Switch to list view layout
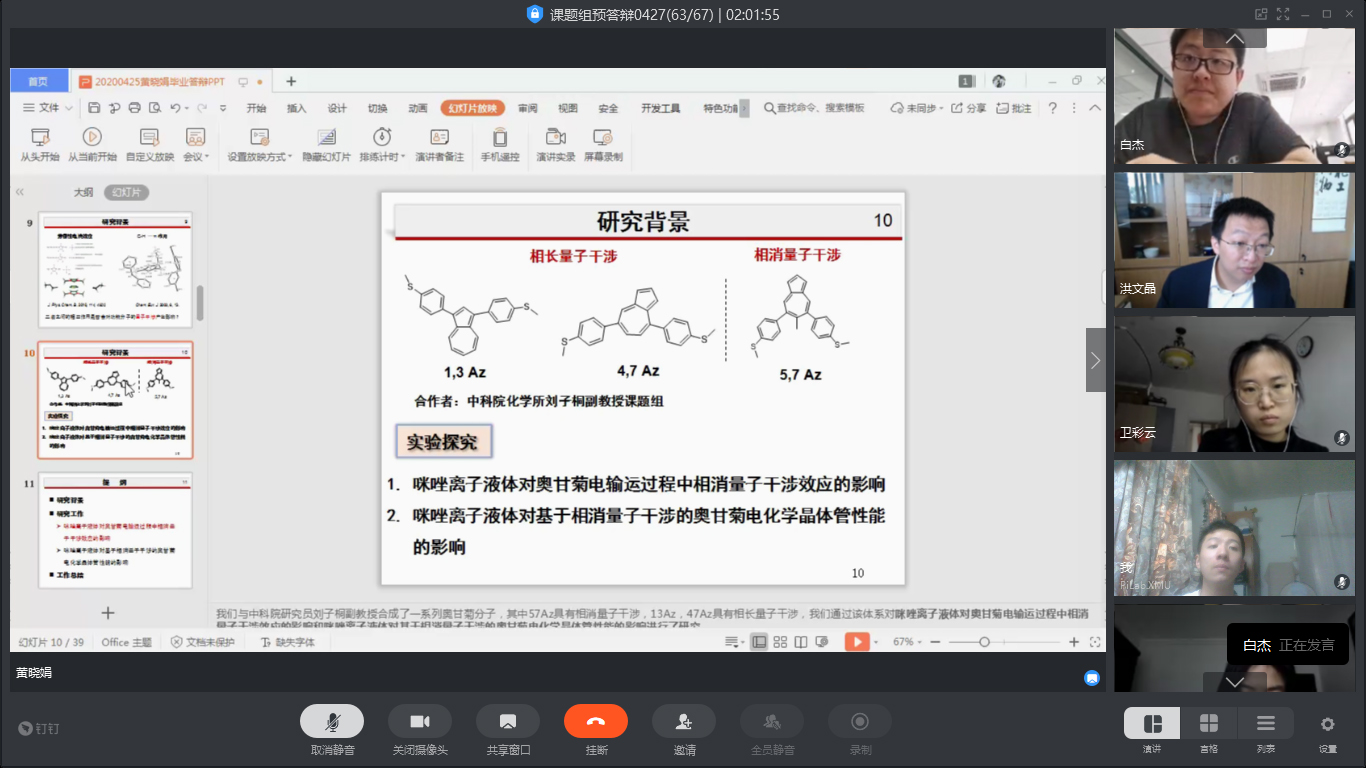Viewport: 1366px width, 768px height. 1265,724
